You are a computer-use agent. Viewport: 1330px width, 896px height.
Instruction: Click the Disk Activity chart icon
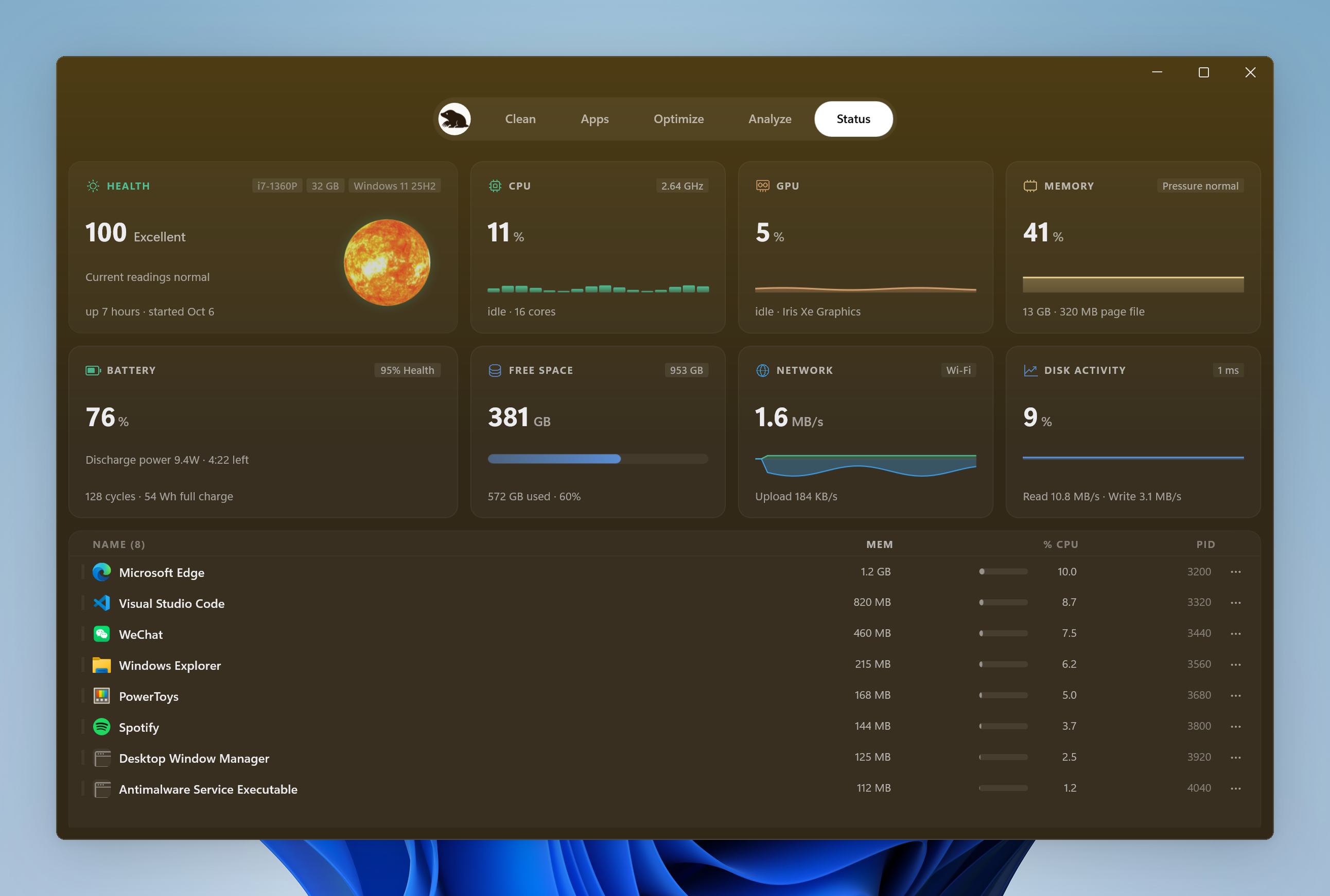tap(1030, 370)
